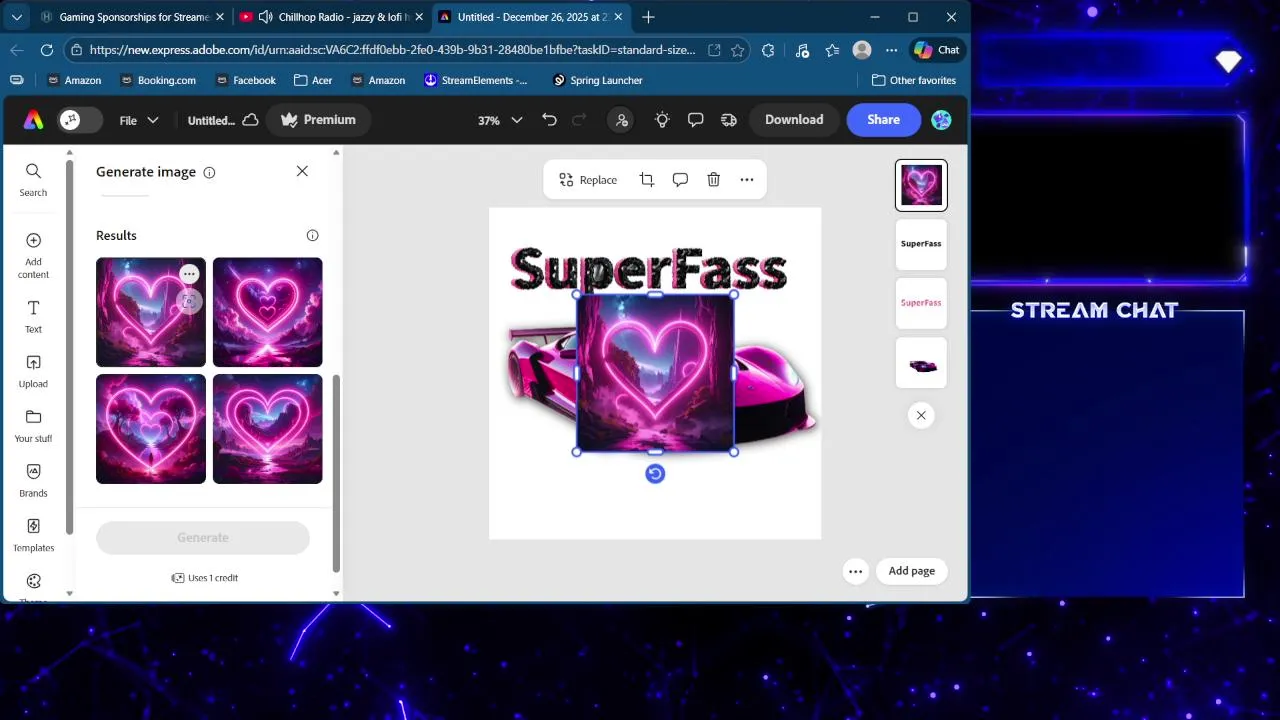Screen dimensions: 1280x720
Task: Select the heart layer thumbnail
Action: 921,185
